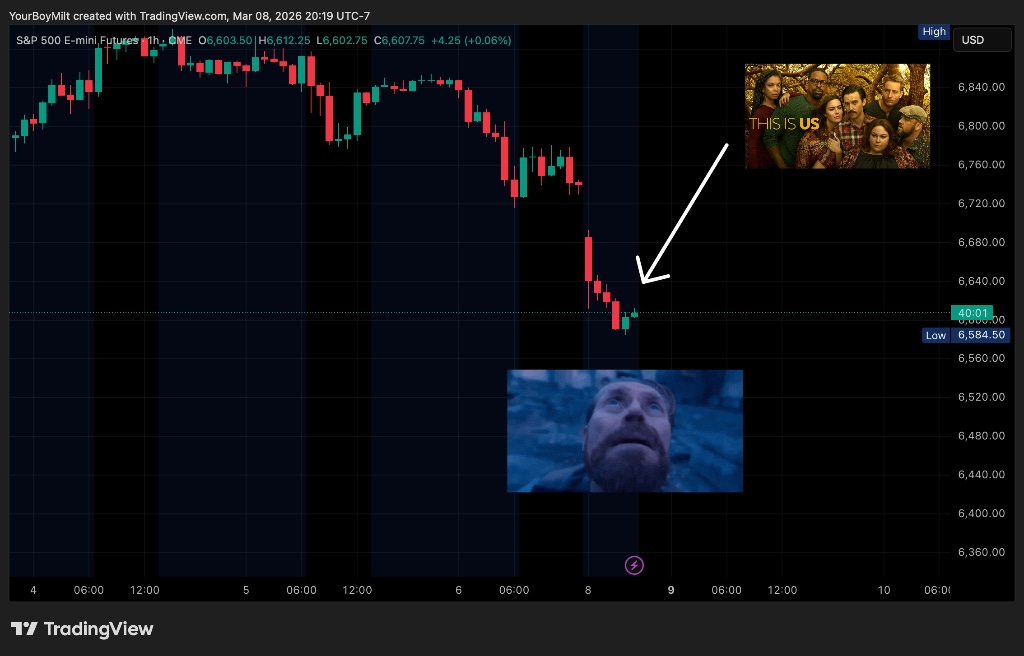The width and height of the screenshot is (1024, 656).
Task: Click the date label 8 on time axis
Action: (x=588, y=590)
